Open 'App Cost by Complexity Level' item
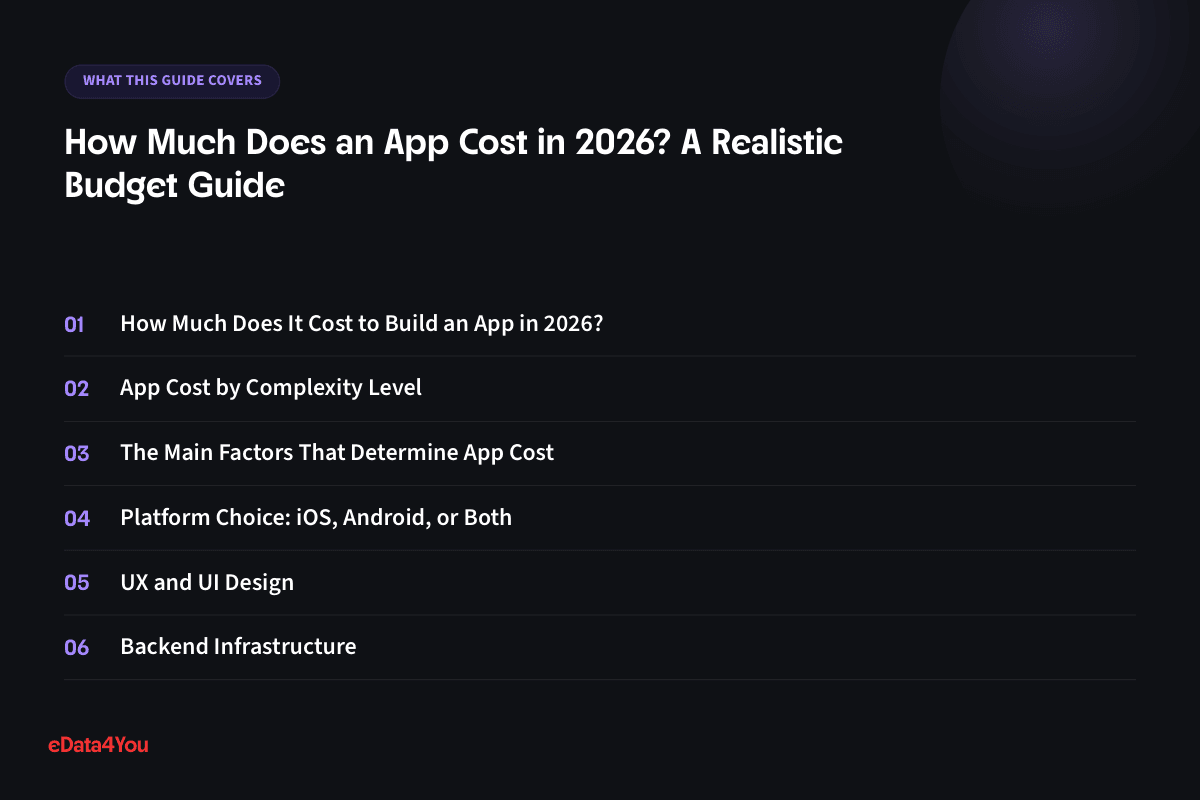This screenshot has width=1200, height=800. (271, 388)
